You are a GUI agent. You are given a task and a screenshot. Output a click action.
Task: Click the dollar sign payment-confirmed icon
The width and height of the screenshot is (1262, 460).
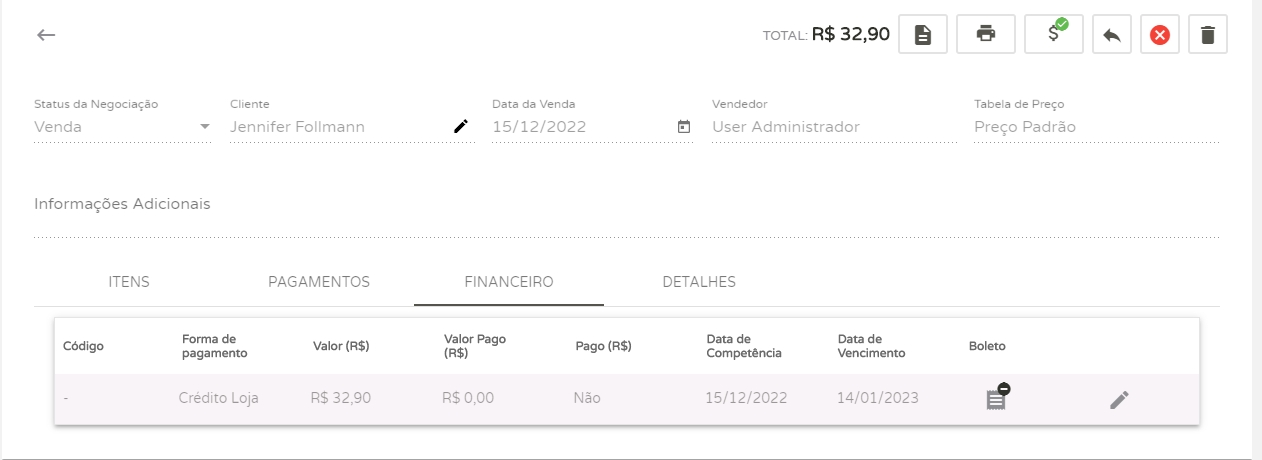(x=1054, y=34)
